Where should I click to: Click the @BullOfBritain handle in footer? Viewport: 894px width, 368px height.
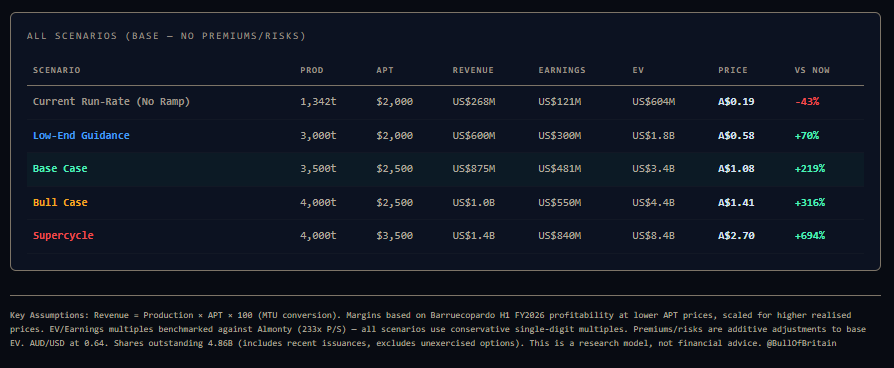803,344
